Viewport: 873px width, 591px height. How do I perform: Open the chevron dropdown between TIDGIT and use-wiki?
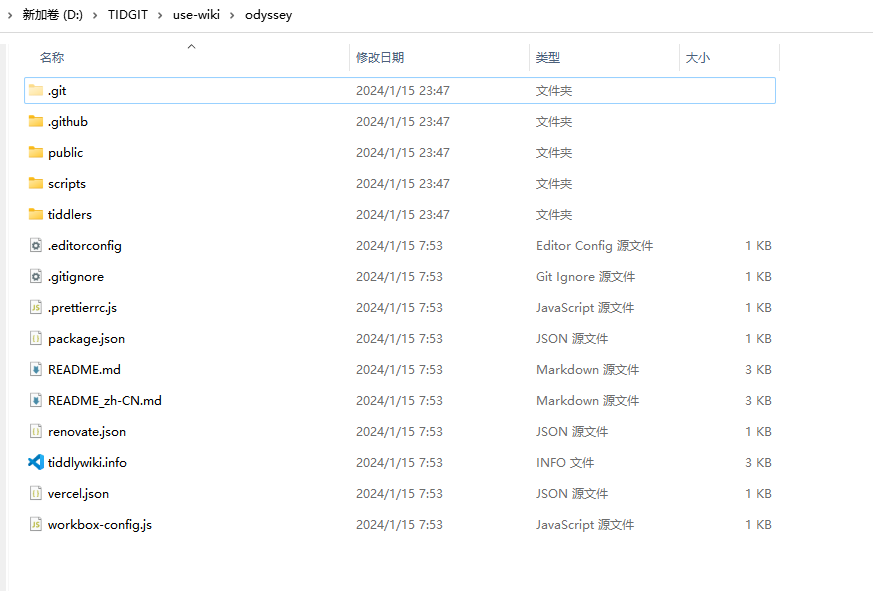click(160, 15)
